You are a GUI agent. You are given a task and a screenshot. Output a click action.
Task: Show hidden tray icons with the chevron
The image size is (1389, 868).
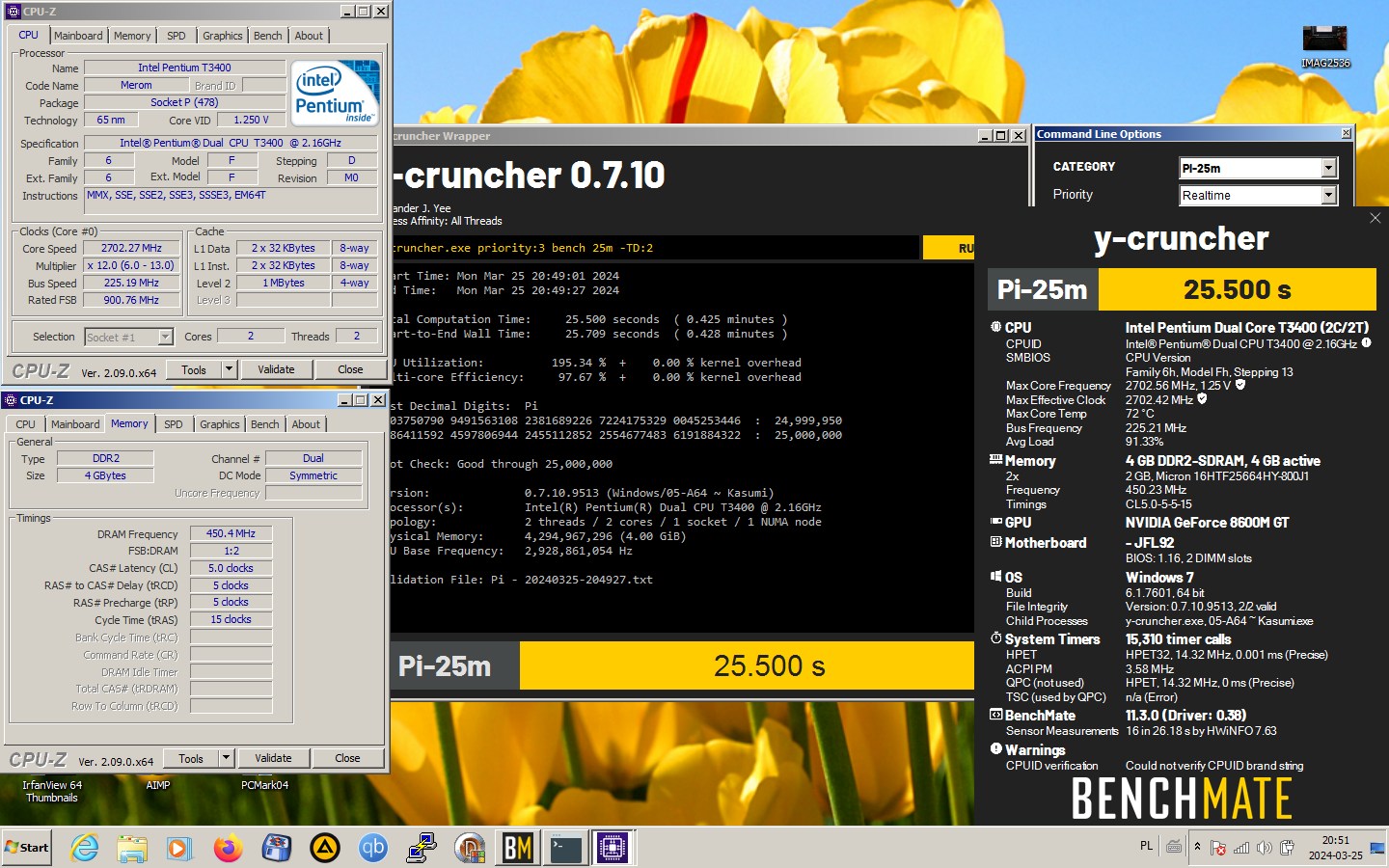(1197, 847)
